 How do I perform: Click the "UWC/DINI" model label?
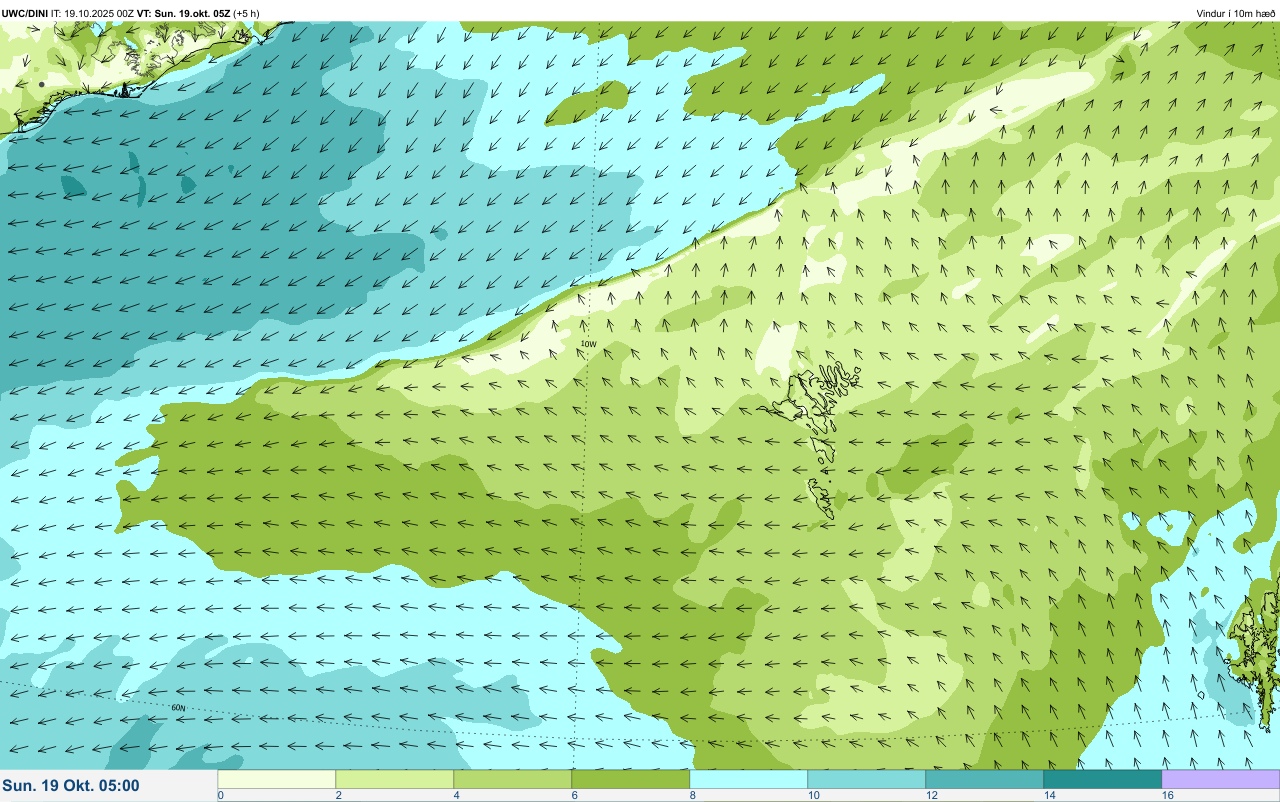(x=25, y=13)
